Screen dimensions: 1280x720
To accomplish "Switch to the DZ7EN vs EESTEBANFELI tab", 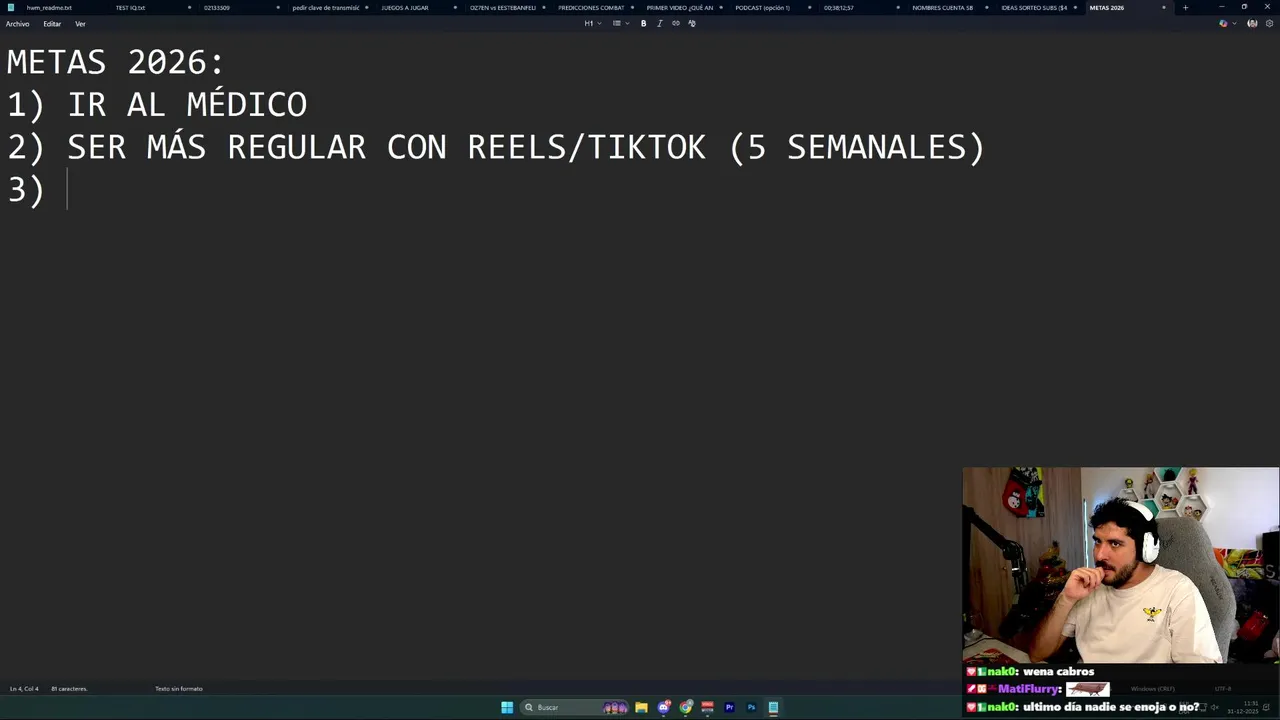I will (x=502, y=8).
